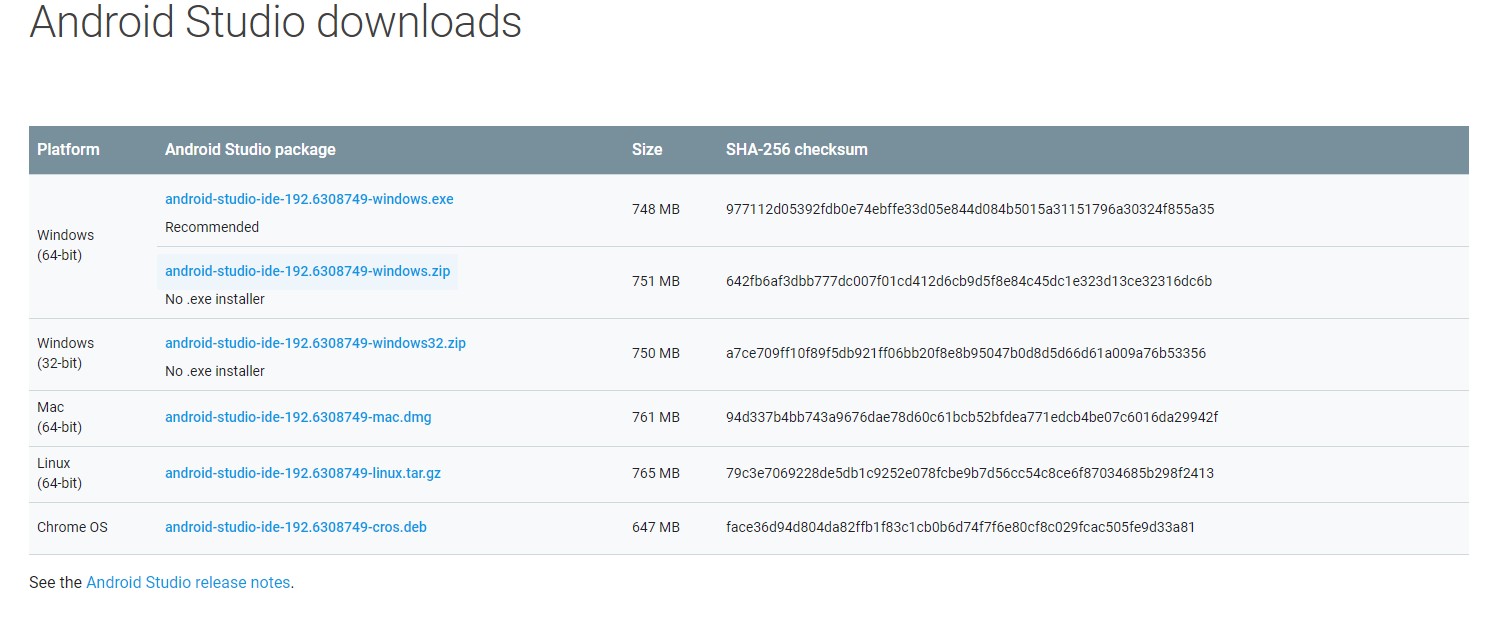Click the Linux (64-bit) platform cell
Screen dimensions: 1512x618
pos(60,473)
